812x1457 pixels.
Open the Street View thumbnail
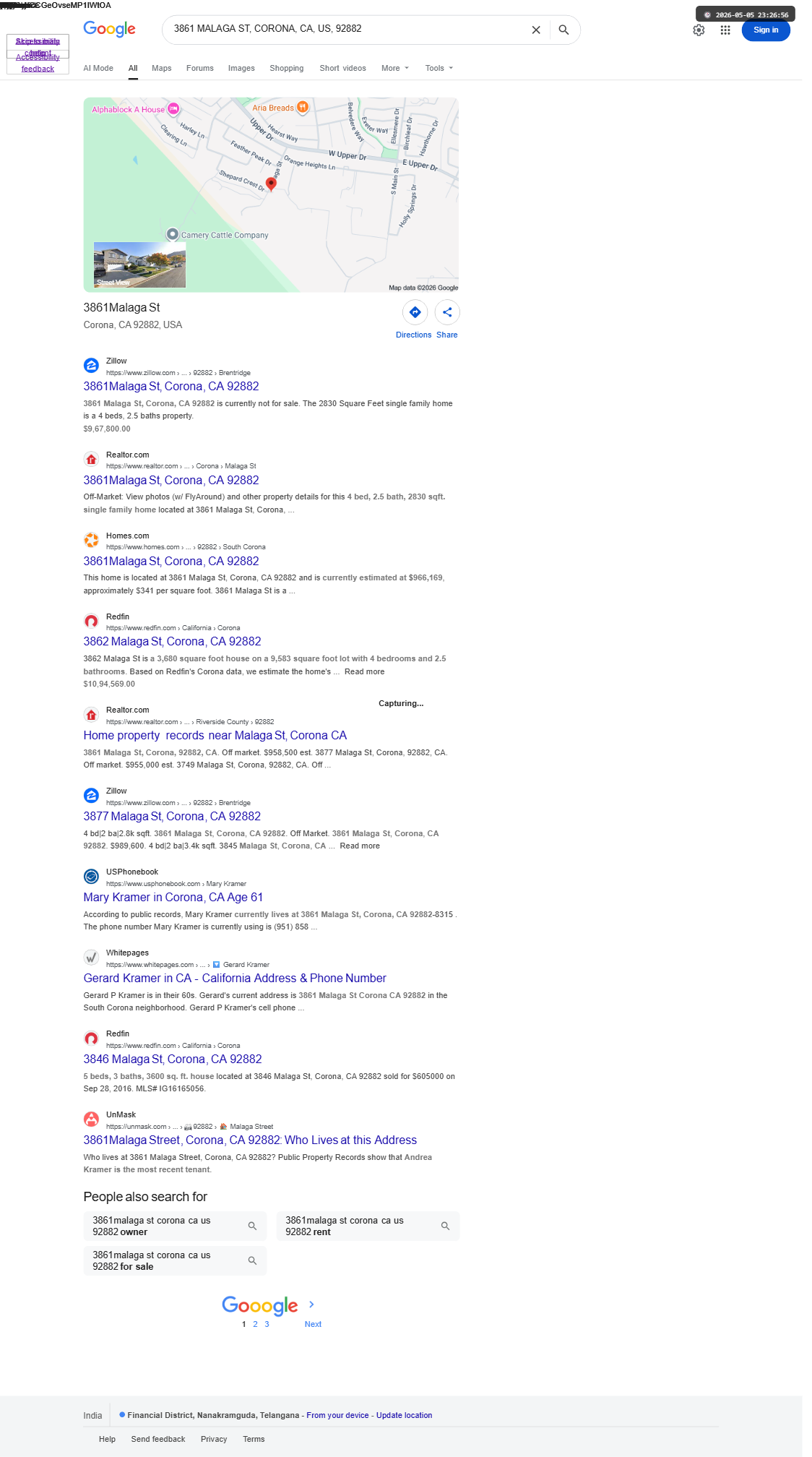coord(139,265)
